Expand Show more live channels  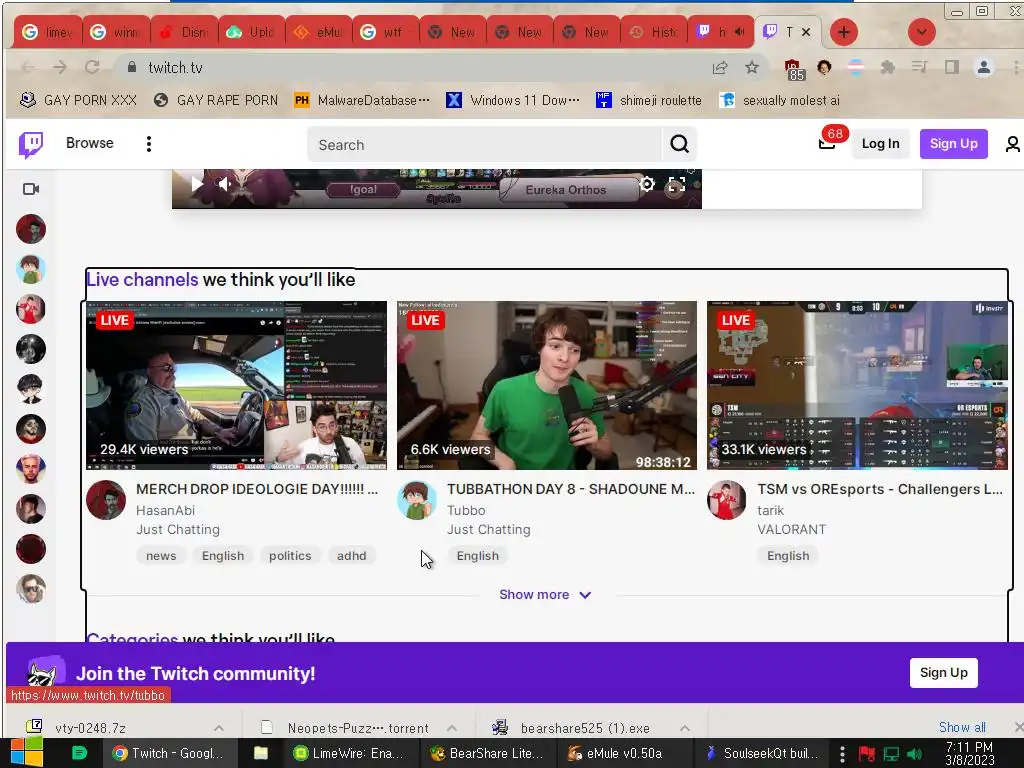tap(545, 594)
